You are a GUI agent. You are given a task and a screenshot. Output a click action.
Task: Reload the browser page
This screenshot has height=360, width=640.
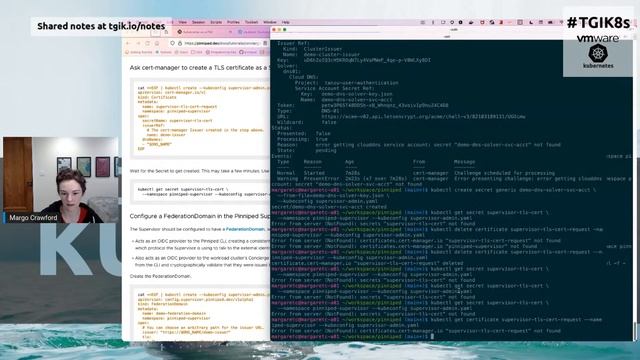[x=147, y=43]
